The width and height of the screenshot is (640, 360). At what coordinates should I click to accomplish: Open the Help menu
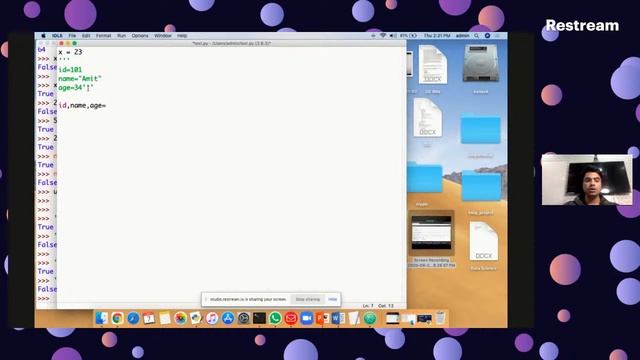tap(182, 36)
